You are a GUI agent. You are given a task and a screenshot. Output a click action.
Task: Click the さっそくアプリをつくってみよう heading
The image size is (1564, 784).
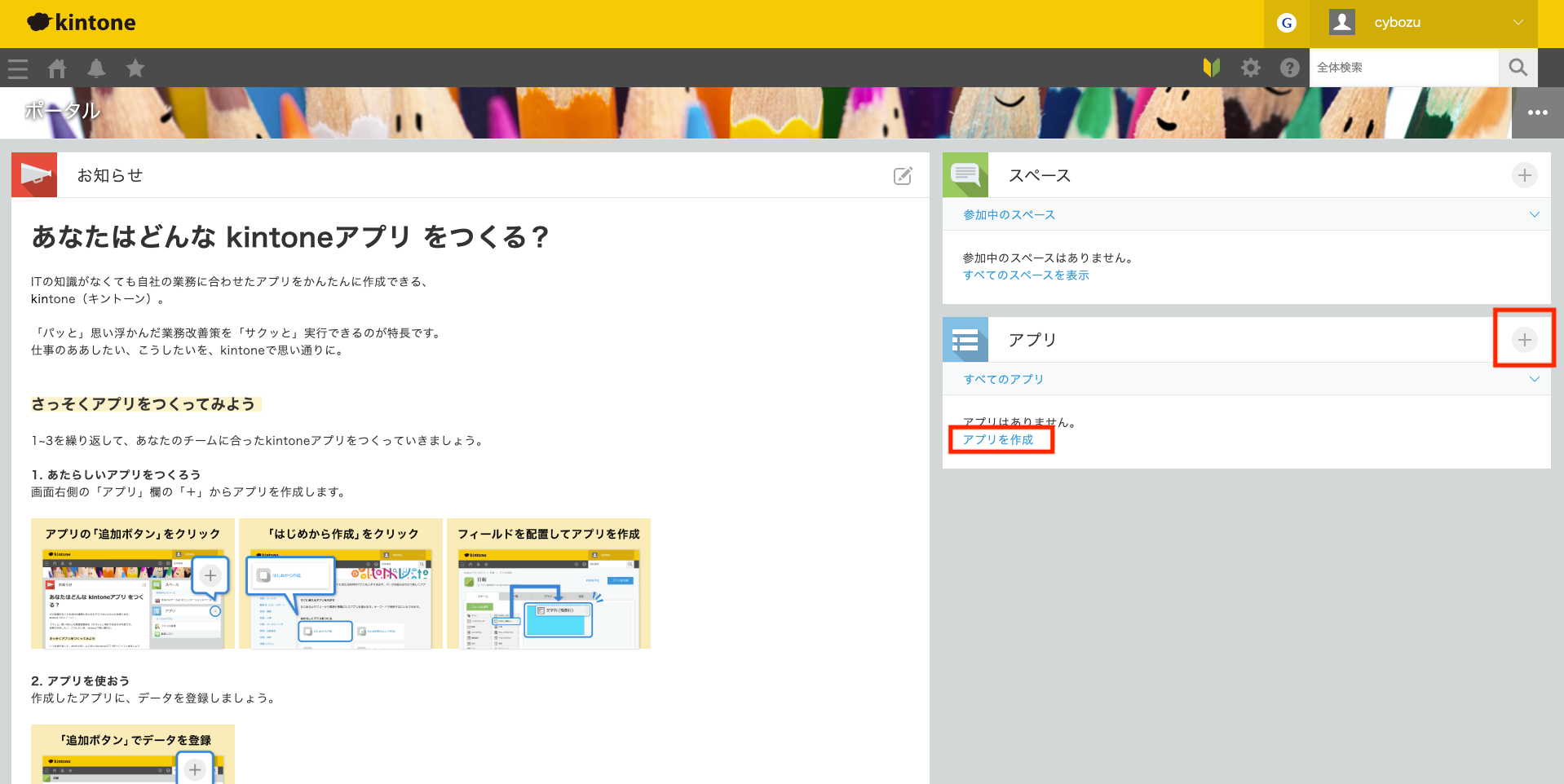144,404
